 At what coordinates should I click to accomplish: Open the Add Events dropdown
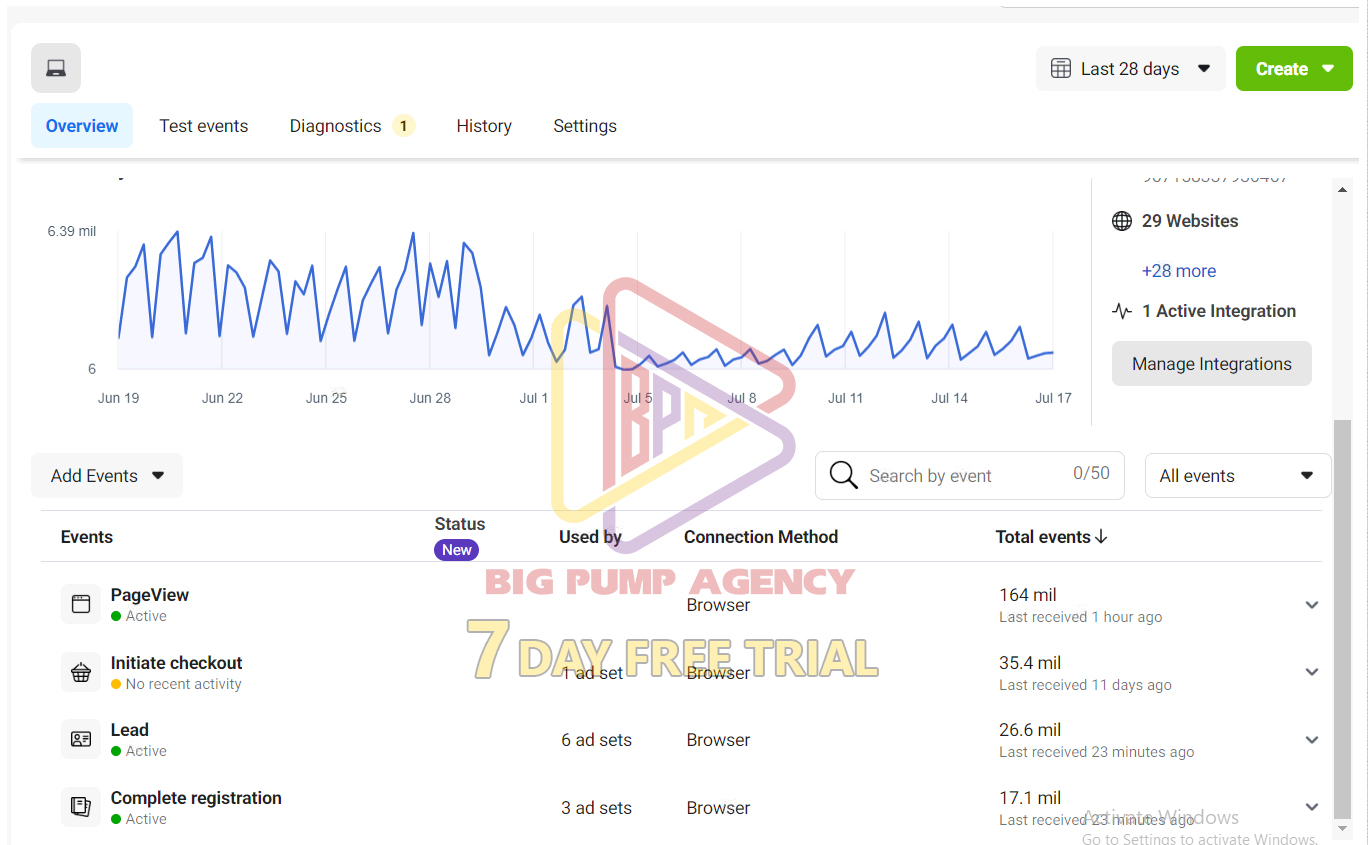point(107,476)
